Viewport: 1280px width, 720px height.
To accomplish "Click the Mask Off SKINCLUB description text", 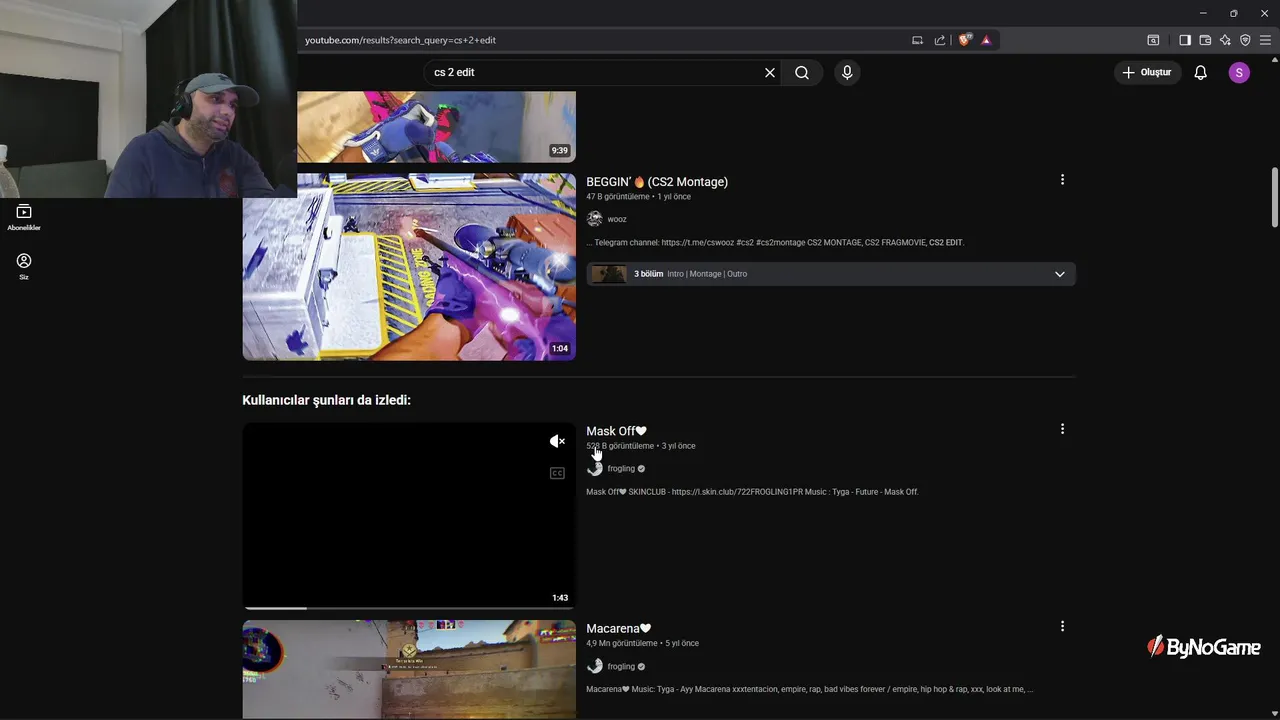I will (752, 492).
